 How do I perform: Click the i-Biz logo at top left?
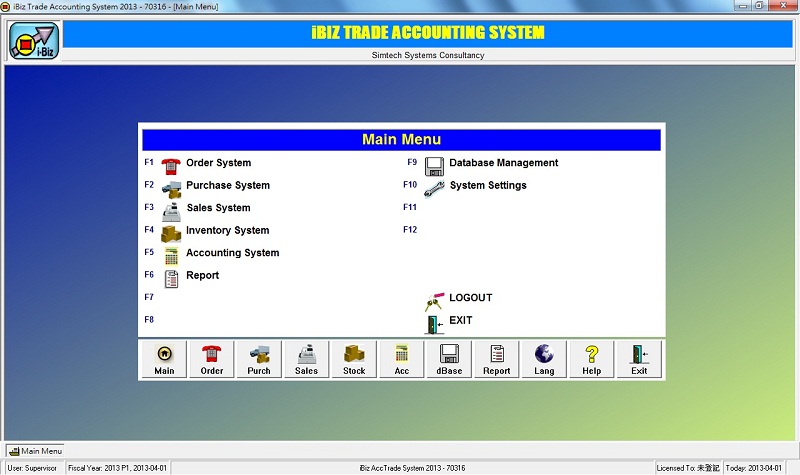(x=34, y=41)
